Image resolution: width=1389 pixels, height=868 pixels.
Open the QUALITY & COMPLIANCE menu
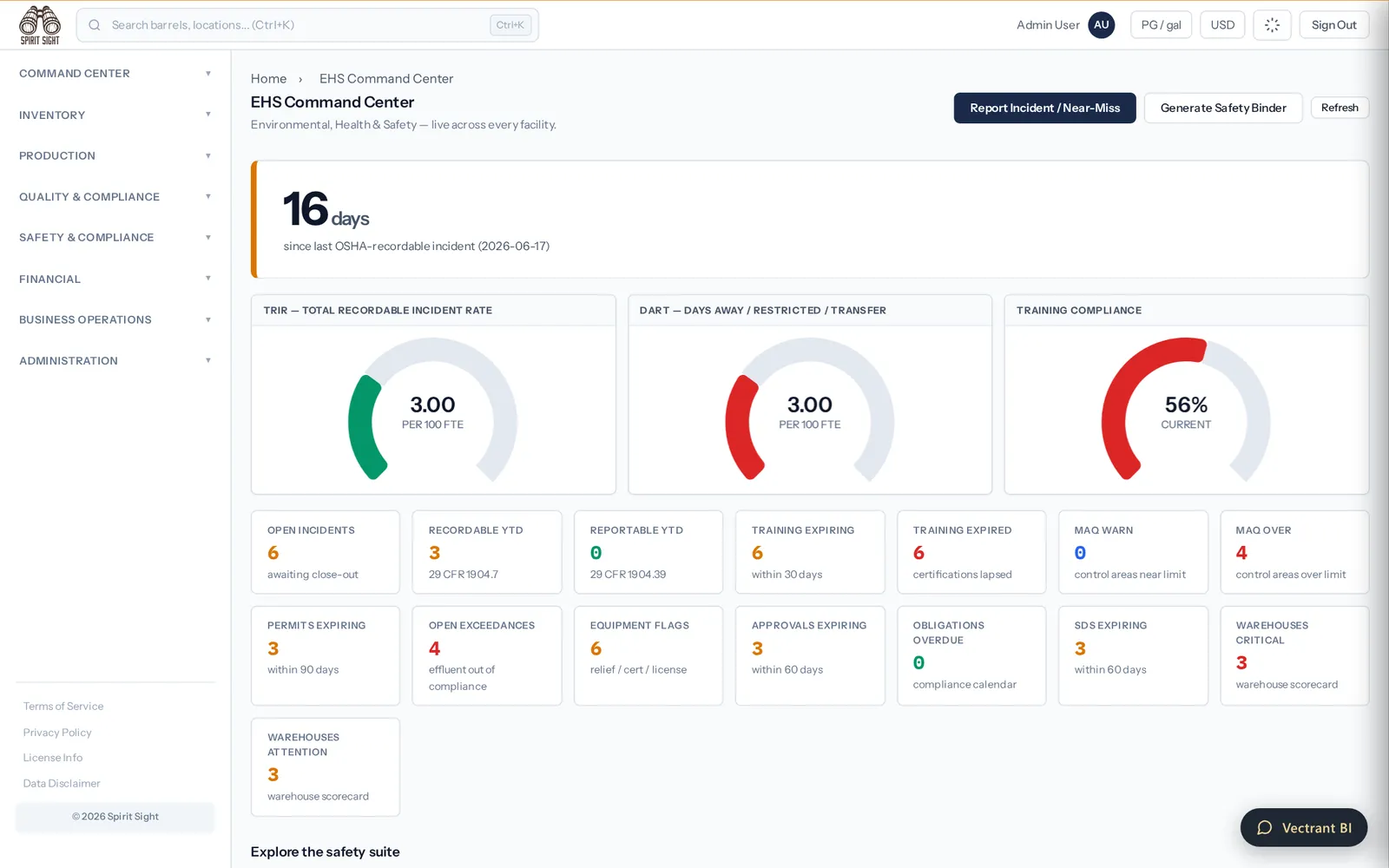tap(115, 197)
